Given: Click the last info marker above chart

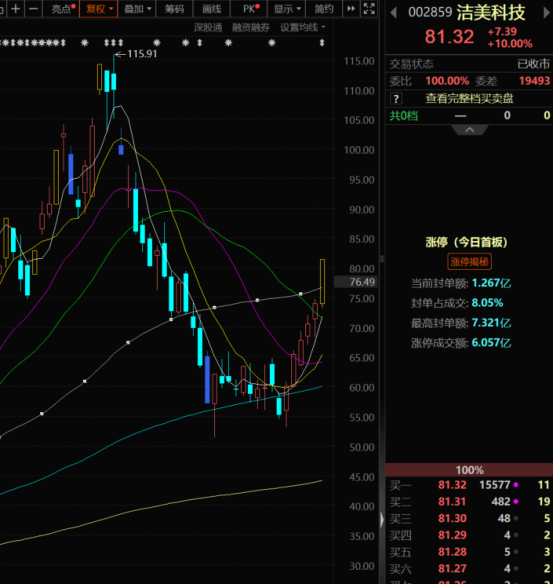Looking at the screenshot, I should click(322, 43).
